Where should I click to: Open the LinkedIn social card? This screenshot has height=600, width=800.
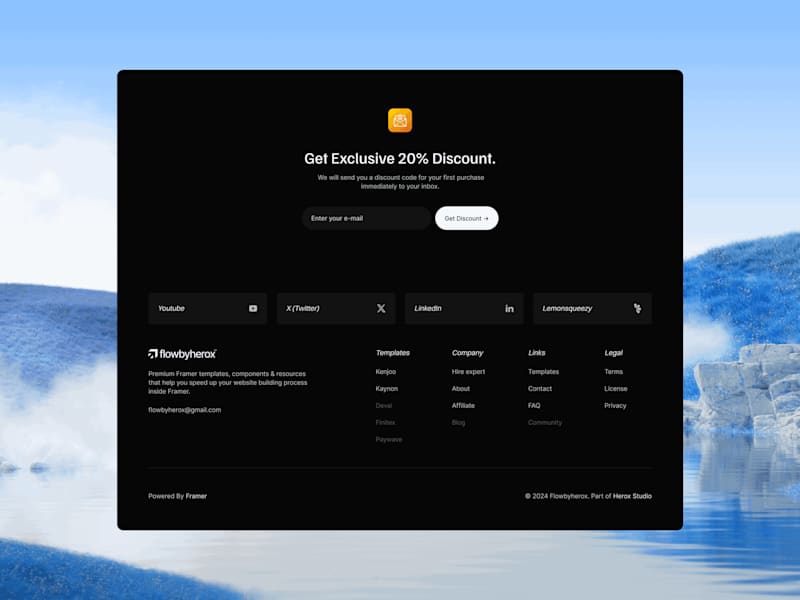464,308
